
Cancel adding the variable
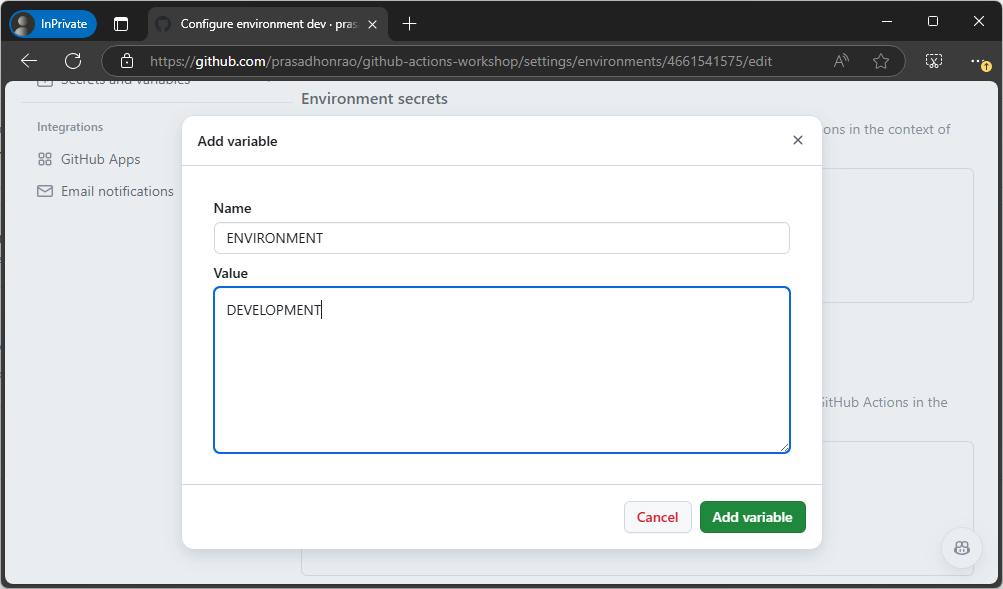(657, 517)
